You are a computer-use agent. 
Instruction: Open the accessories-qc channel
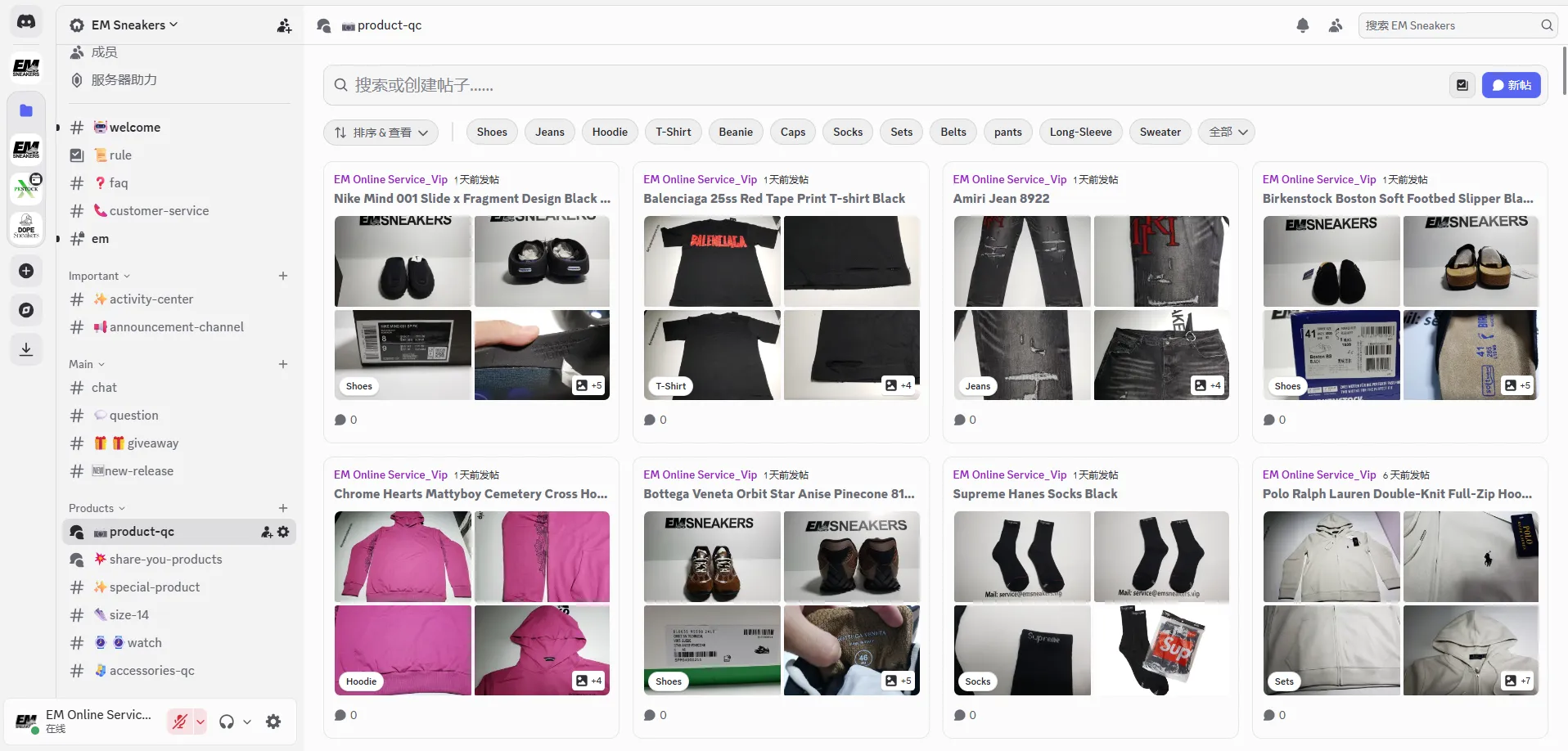(x=178, y=671)
